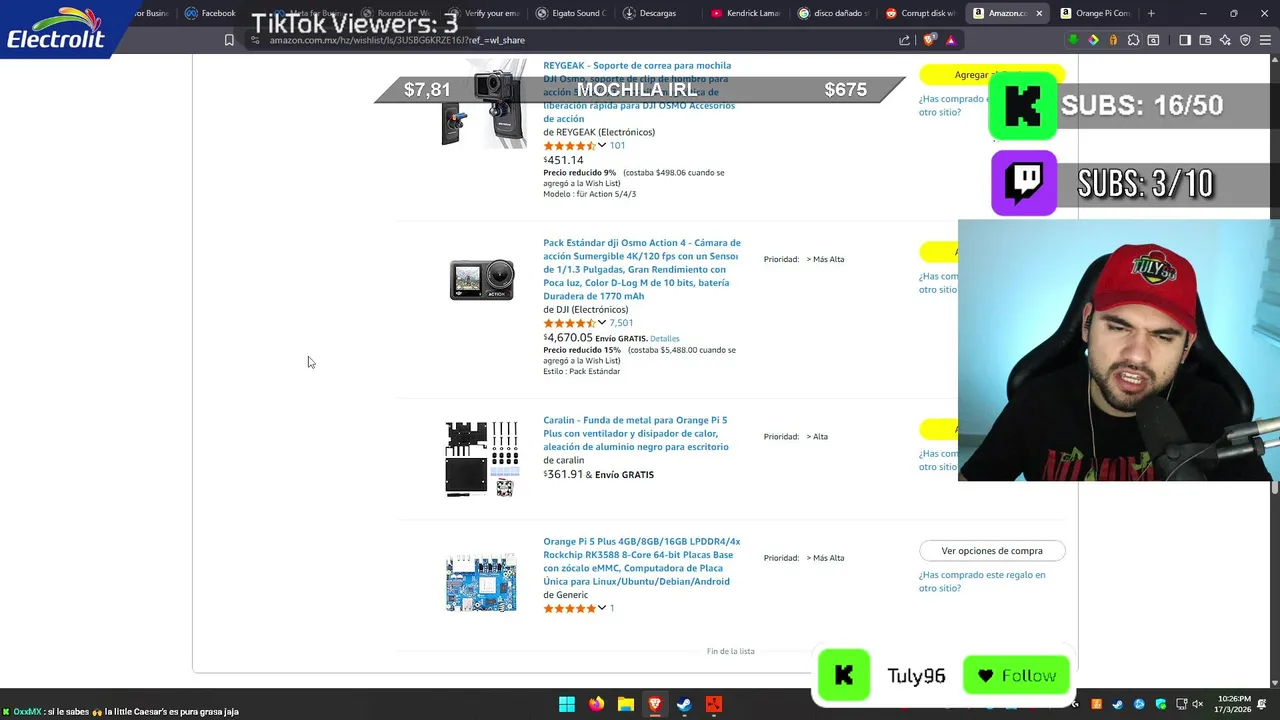This screenshot has height=720, width=1280.
Task: Click ¿Has comprado este regalo link for Orange Pi
Action: click(982, 581)
